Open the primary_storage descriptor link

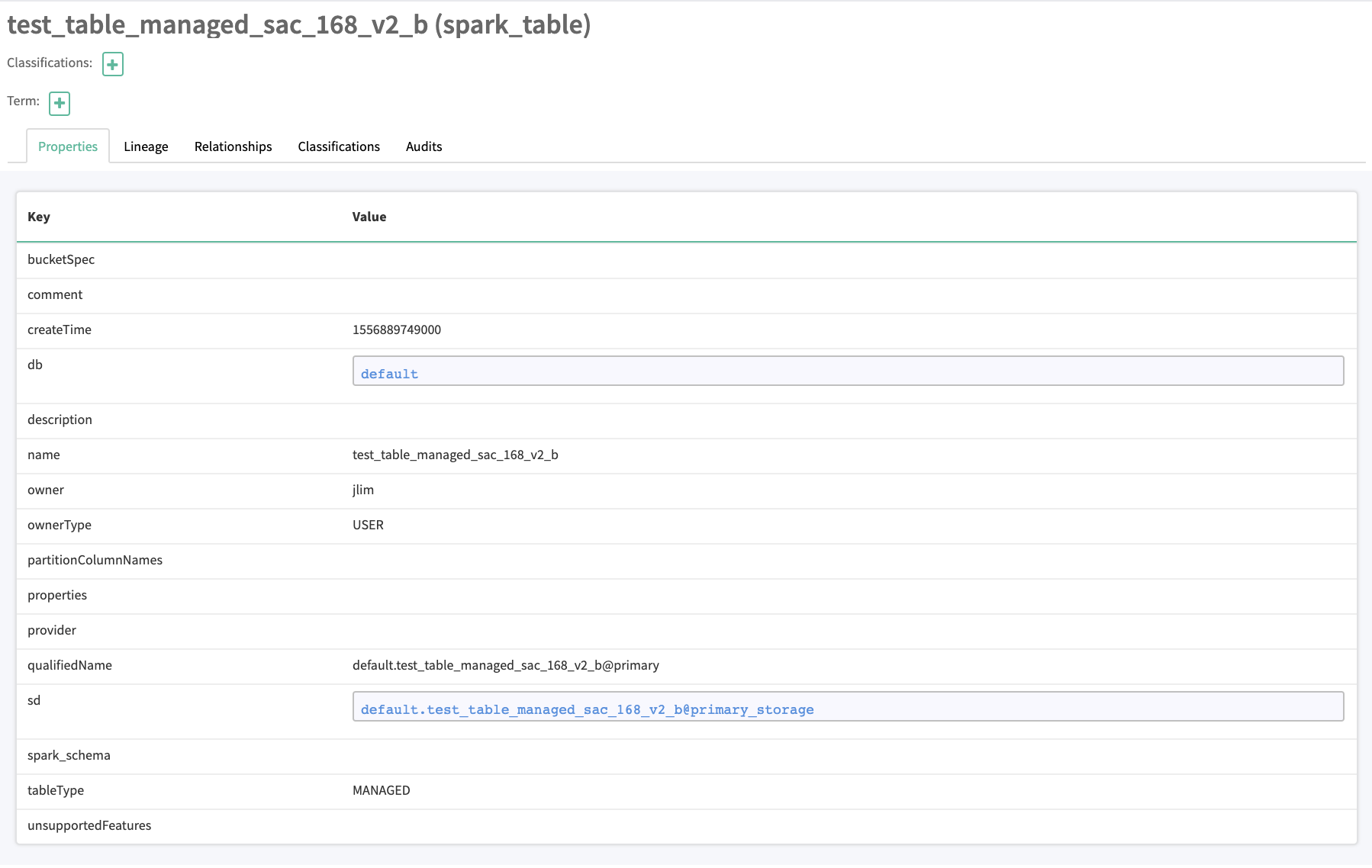point(587,709)
